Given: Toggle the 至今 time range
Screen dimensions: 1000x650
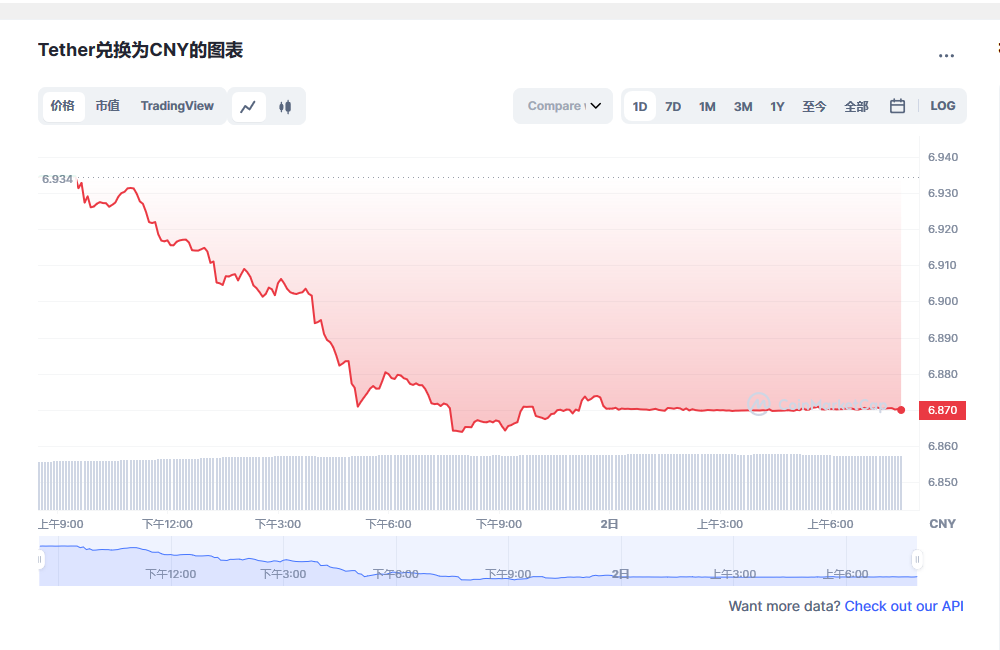Looking at the screenshot, I should tap(814, 105).
